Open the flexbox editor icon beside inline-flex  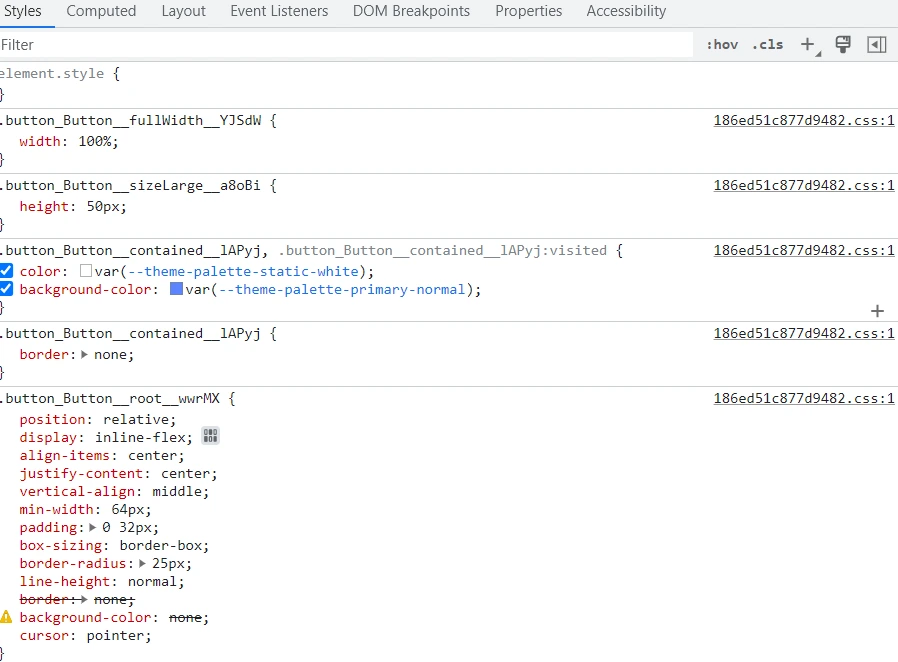tap(210, 436)
